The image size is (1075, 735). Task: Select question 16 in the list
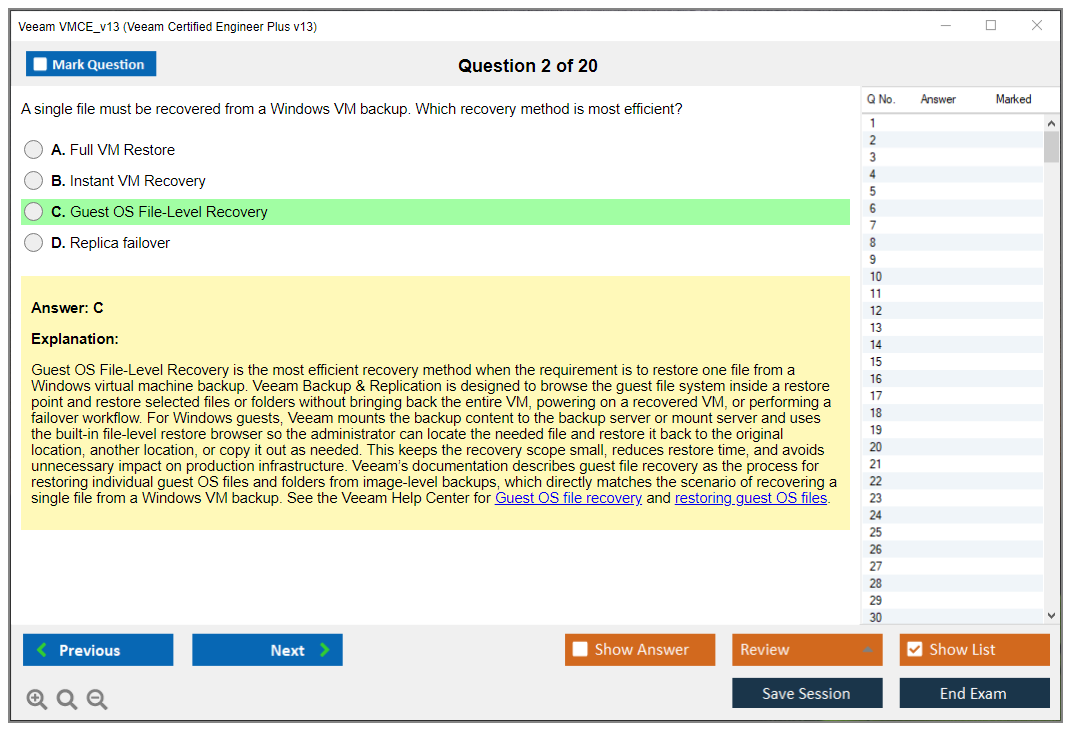click(x=952, y=378)
